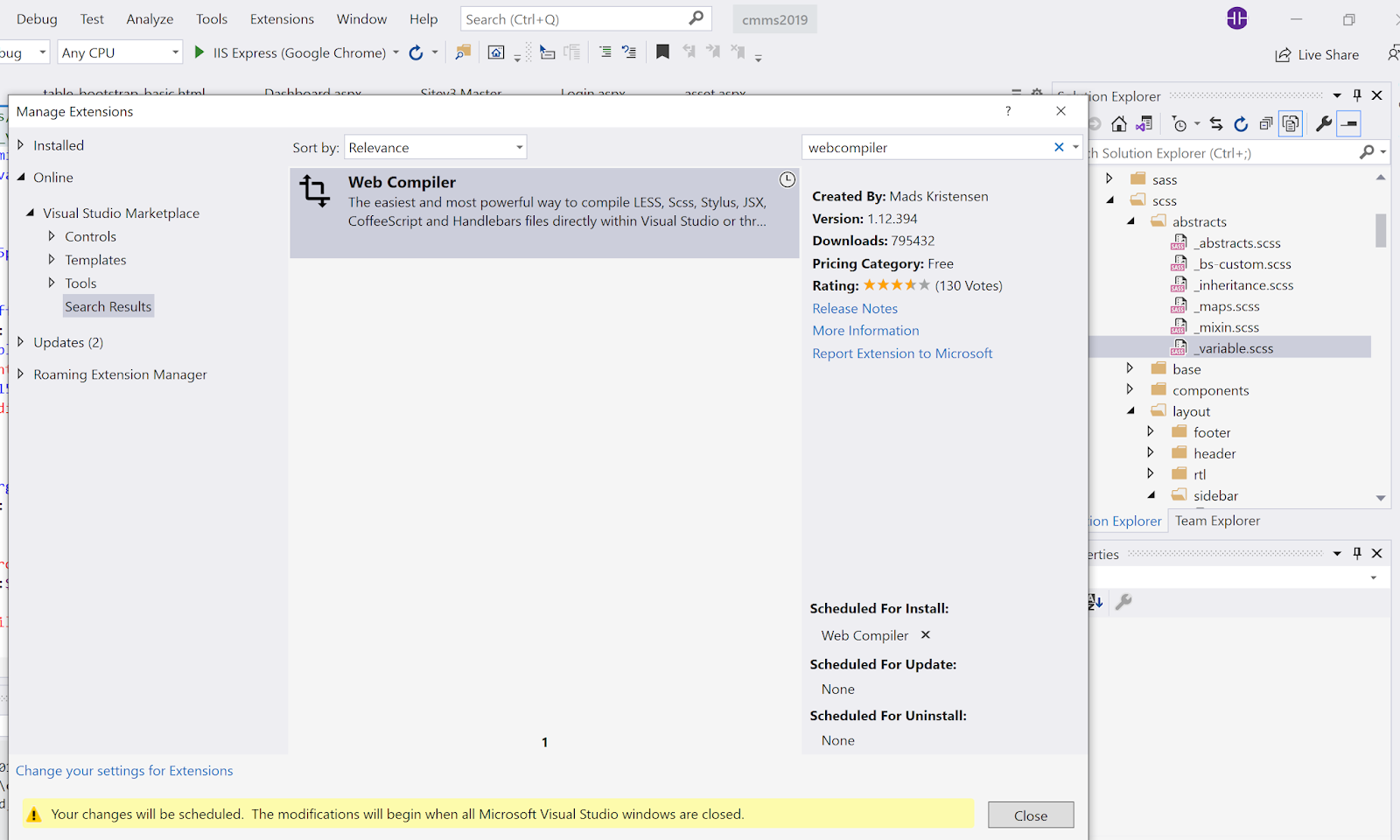Open the Sort by Relevance dropdown
Screen dimensions: 1400x840
pyautogui.click(x=436, y=147)
